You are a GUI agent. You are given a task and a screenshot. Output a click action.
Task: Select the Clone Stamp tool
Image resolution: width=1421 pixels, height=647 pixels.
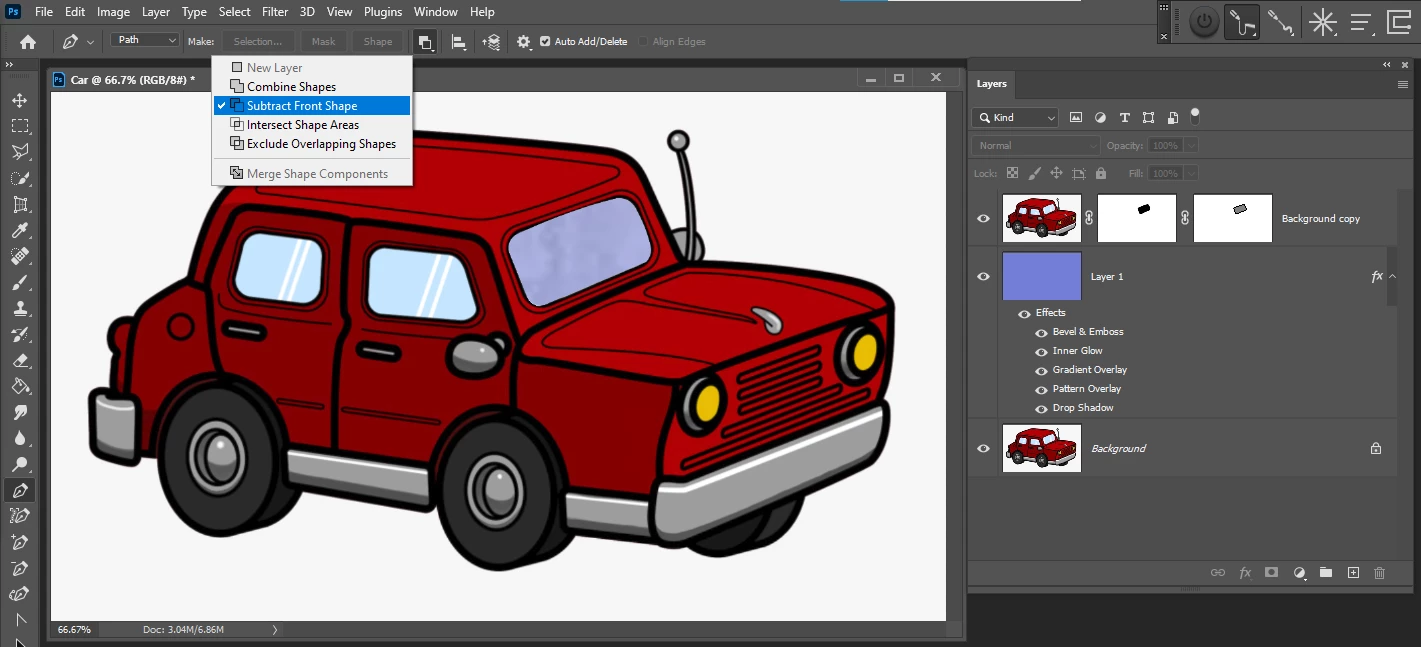point(20,309)
